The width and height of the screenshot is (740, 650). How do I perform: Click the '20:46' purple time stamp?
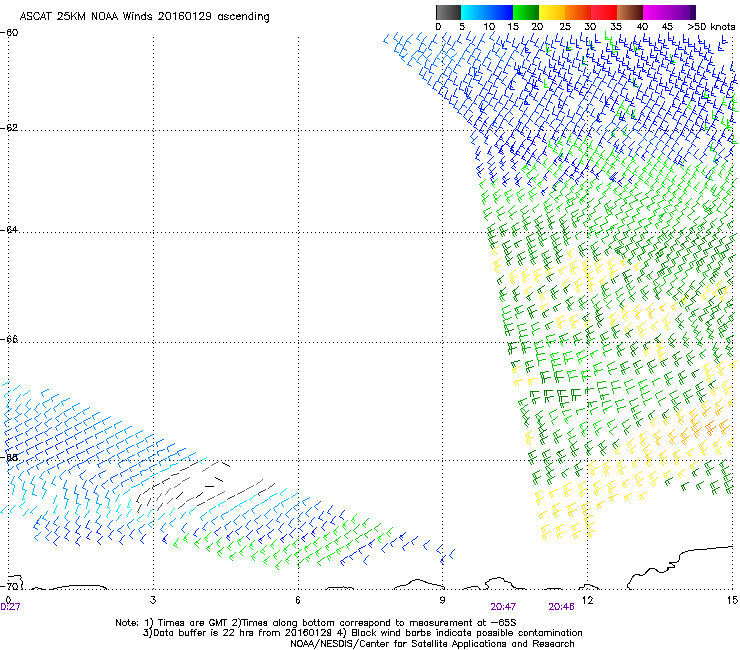point(561,607)
